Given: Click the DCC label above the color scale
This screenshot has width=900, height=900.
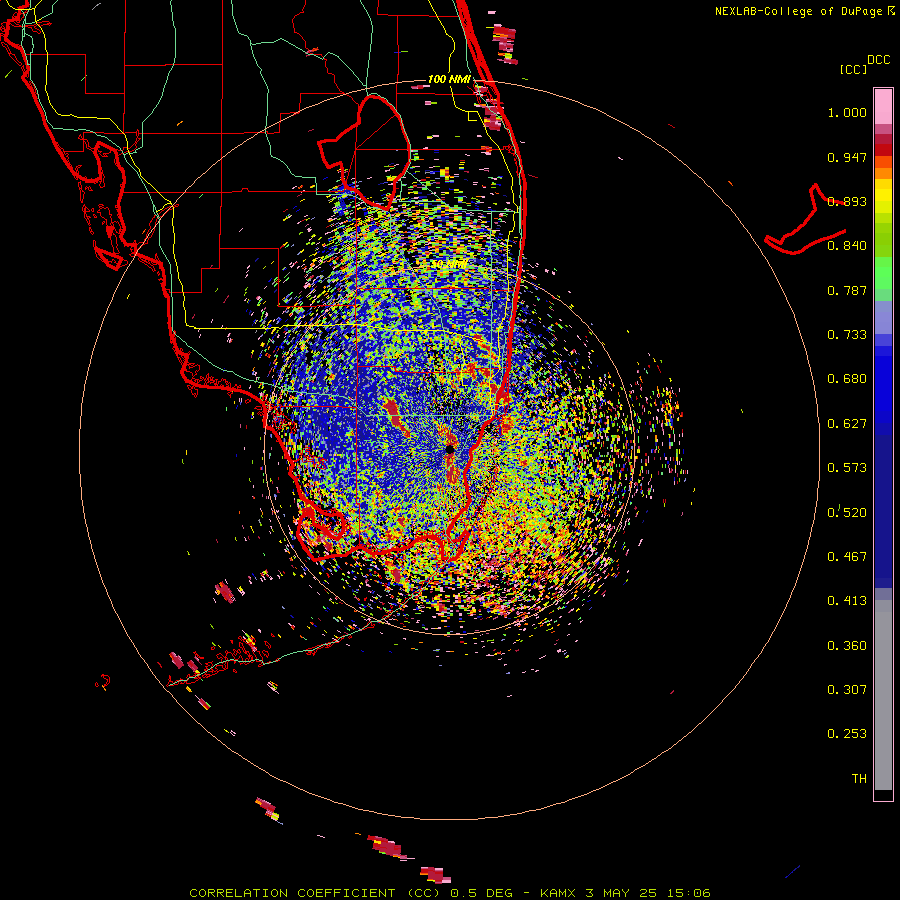Looking at the screenshot, I should point(878,60).
